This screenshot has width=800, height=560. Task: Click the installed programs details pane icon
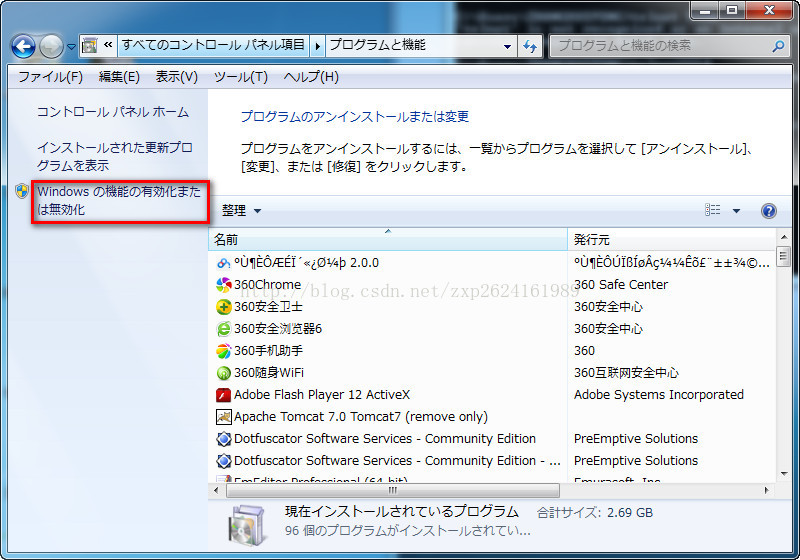point(247,524)
